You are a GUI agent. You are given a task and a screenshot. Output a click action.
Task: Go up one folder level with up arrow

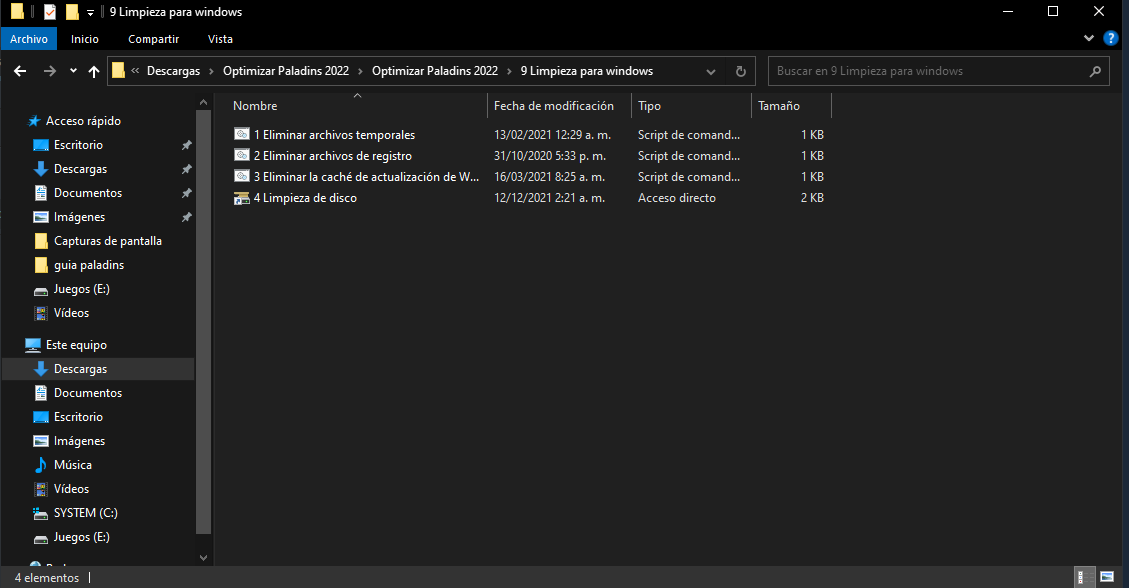click(x=94, y=71)
